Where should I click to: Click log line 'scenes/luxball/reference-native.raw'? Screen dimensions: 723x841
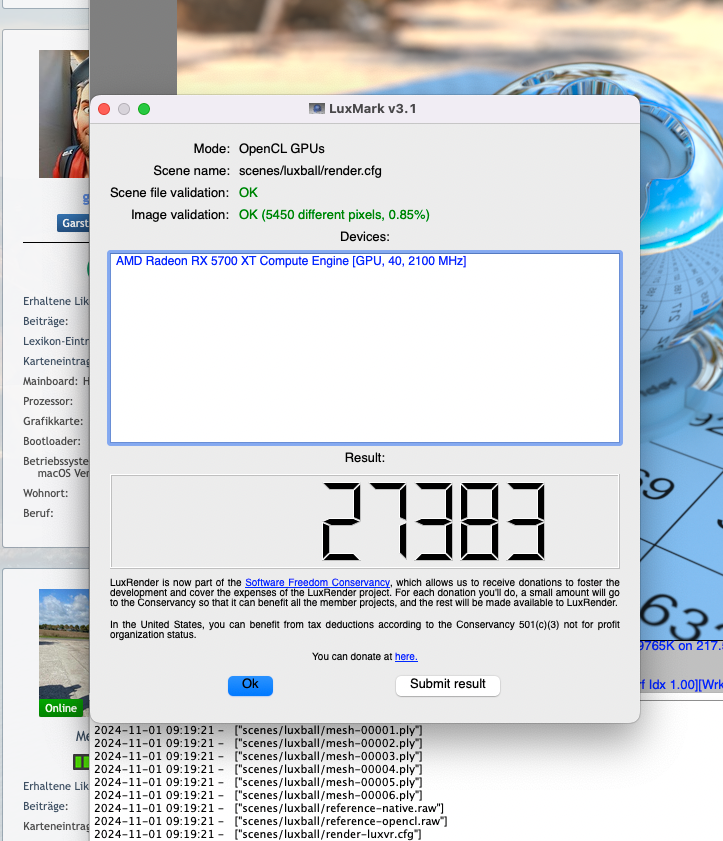pyautogui.click(x=269, y=808)
